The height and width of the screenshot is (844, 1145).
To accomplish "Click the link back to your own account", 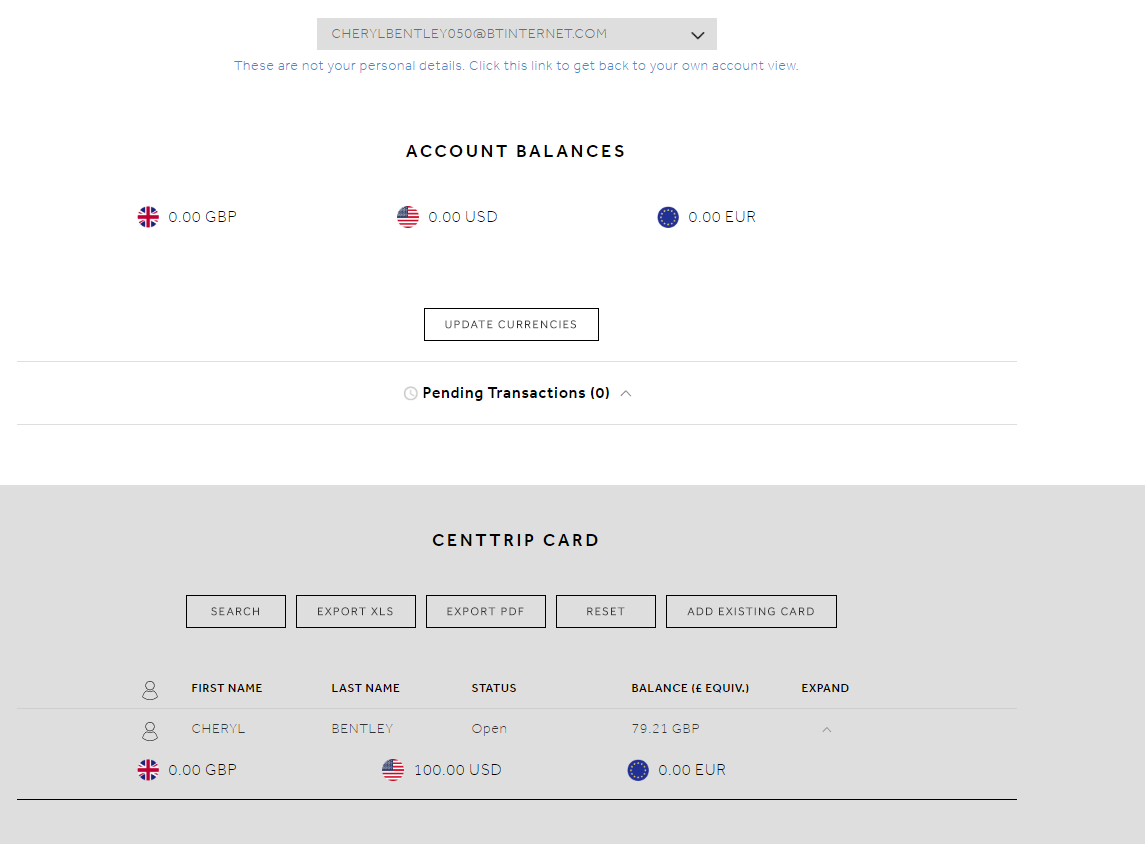I will (516, 66).
